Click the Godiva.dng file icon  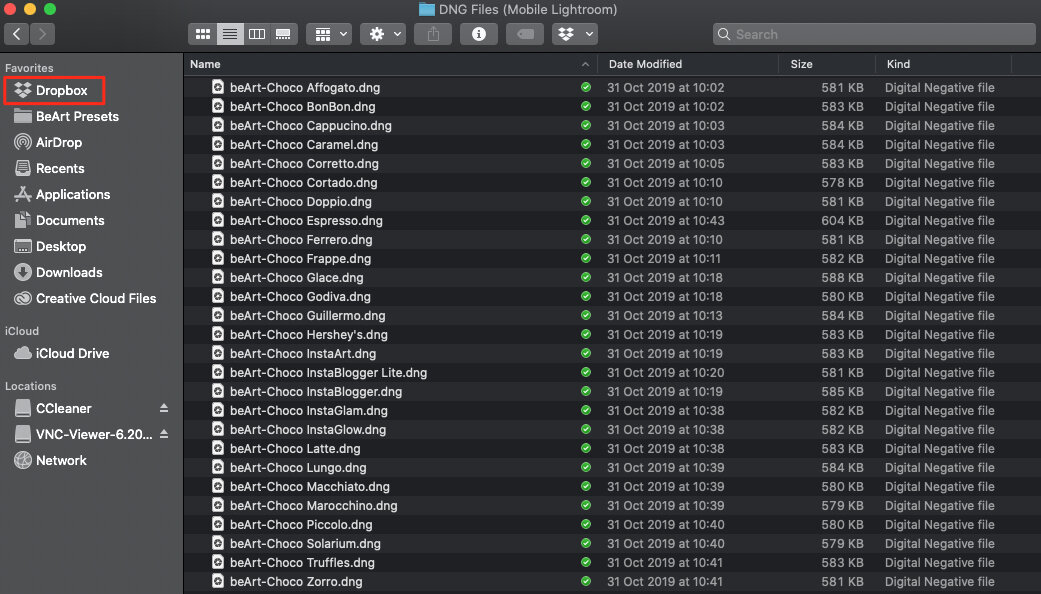click(x=218, y=296)
